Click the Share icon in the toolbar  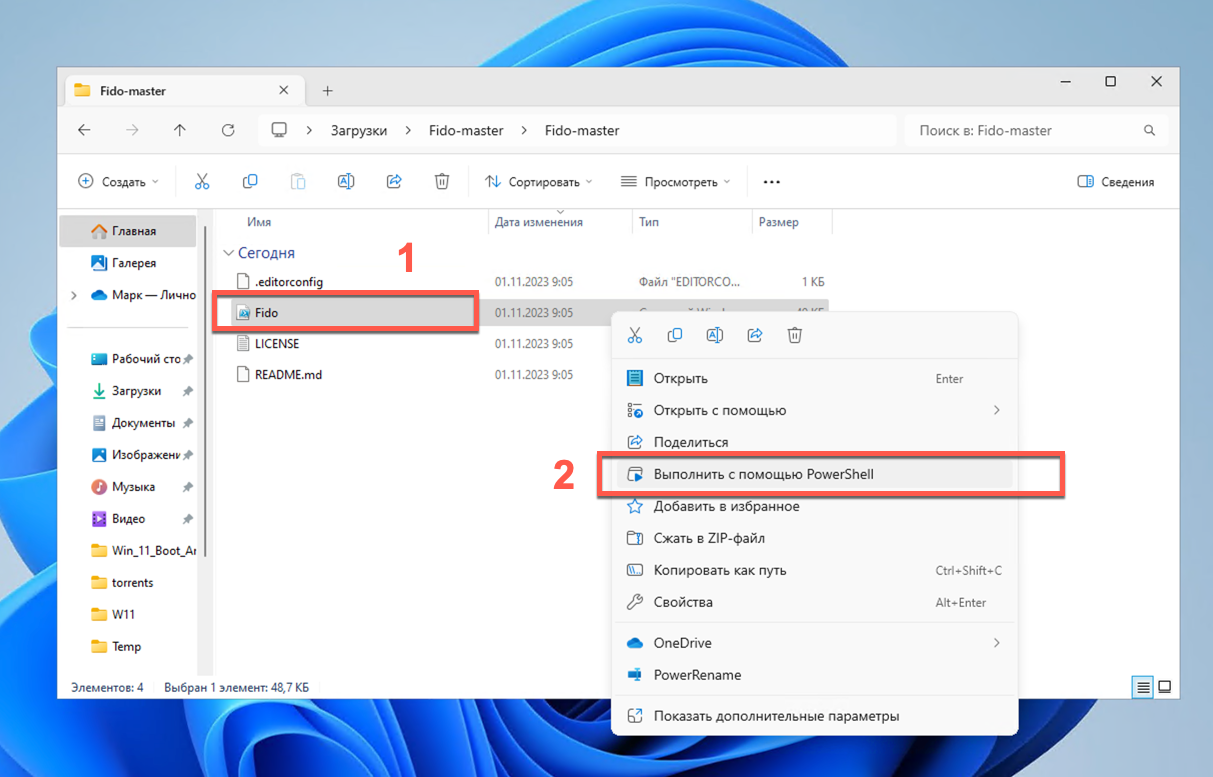394,181
